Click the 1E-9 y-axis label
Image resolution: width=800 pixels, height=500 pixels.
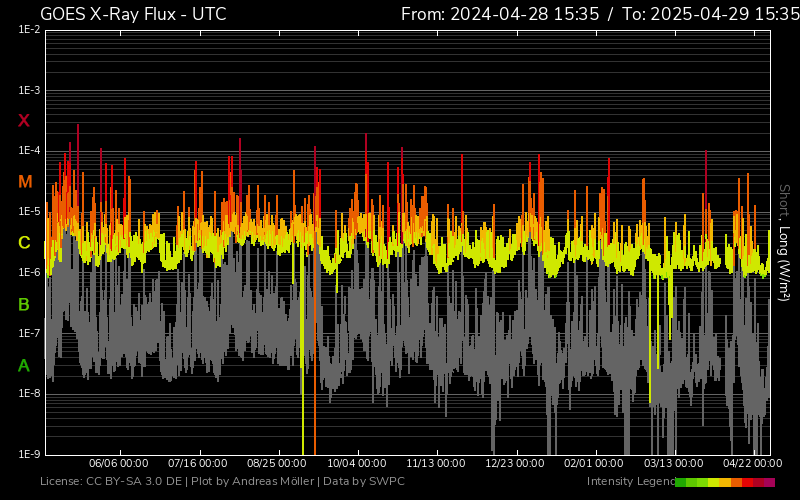click(x=29, y=454)
